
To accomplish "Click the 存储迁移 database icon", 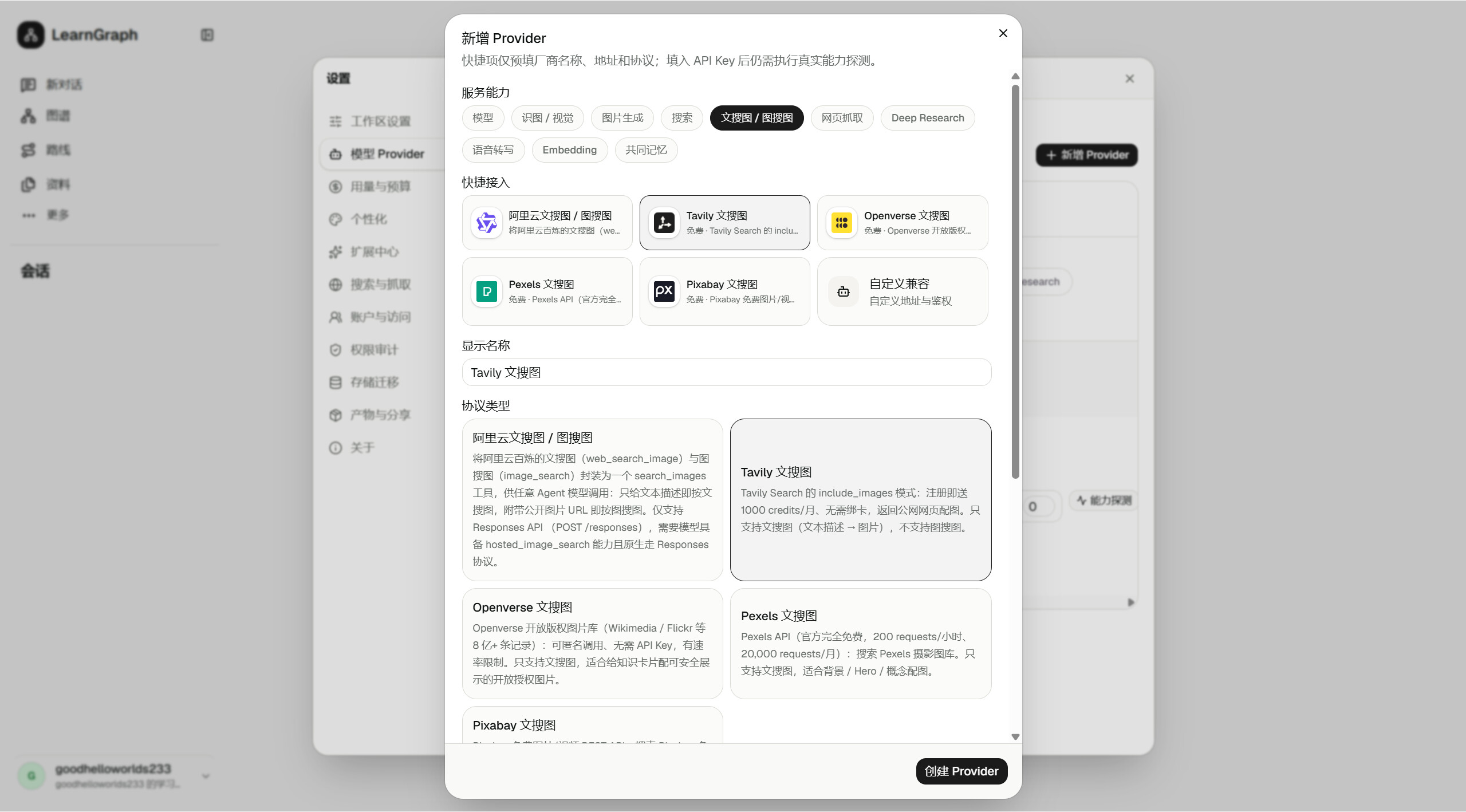I will click(336, 383).
